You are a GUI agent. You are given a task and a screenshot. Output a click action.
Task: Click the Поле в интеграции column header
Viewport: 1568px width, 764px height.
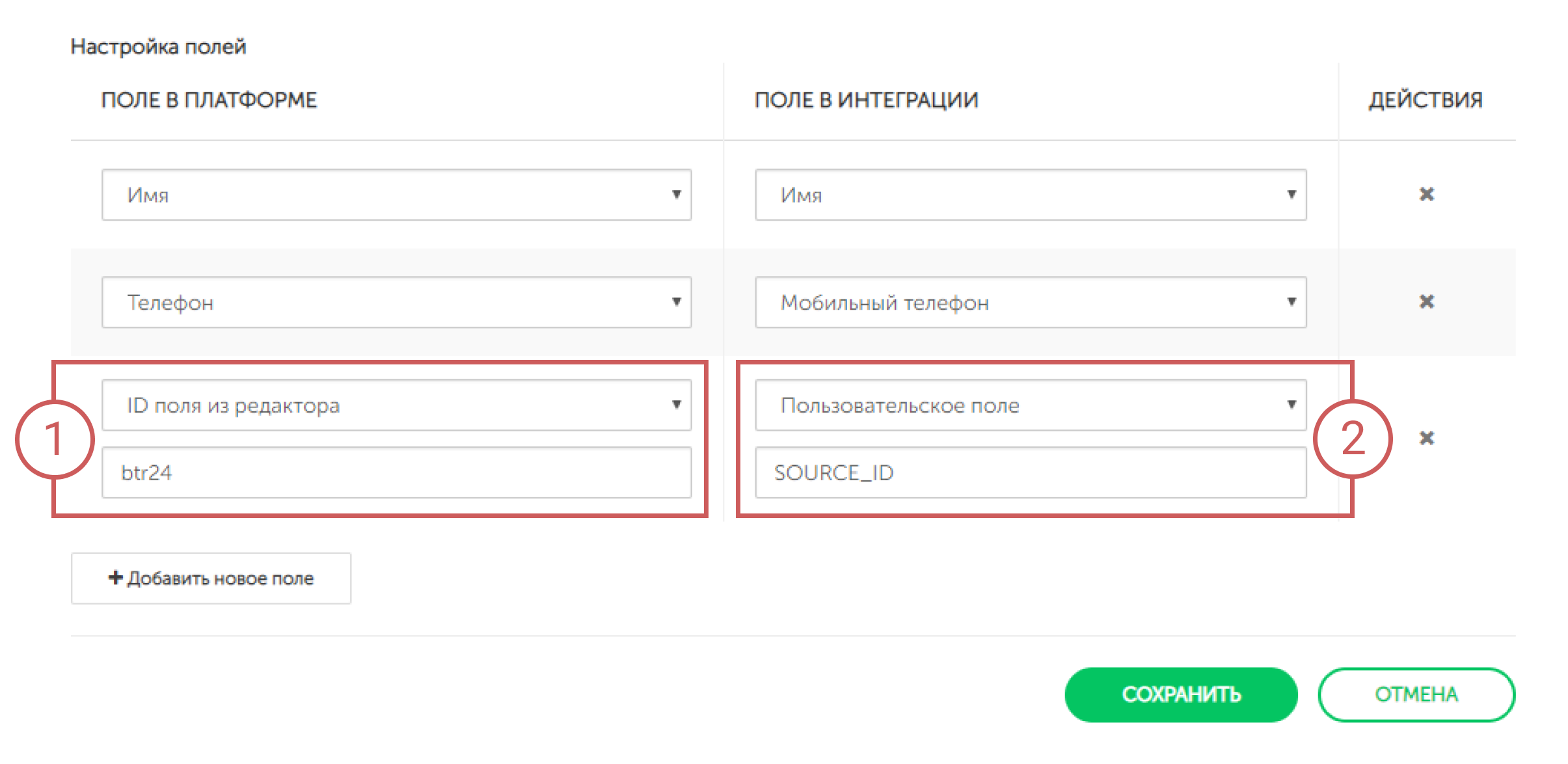[866, 100]
